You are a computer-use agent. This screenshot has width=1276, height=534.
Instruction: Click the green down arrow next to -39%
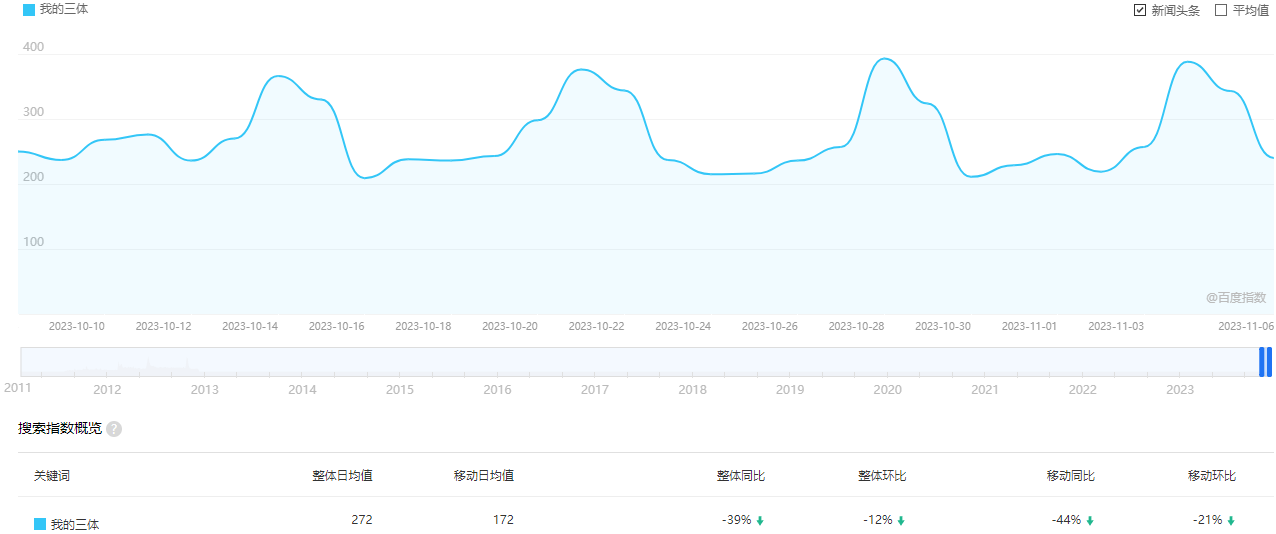tap(760, 521)
